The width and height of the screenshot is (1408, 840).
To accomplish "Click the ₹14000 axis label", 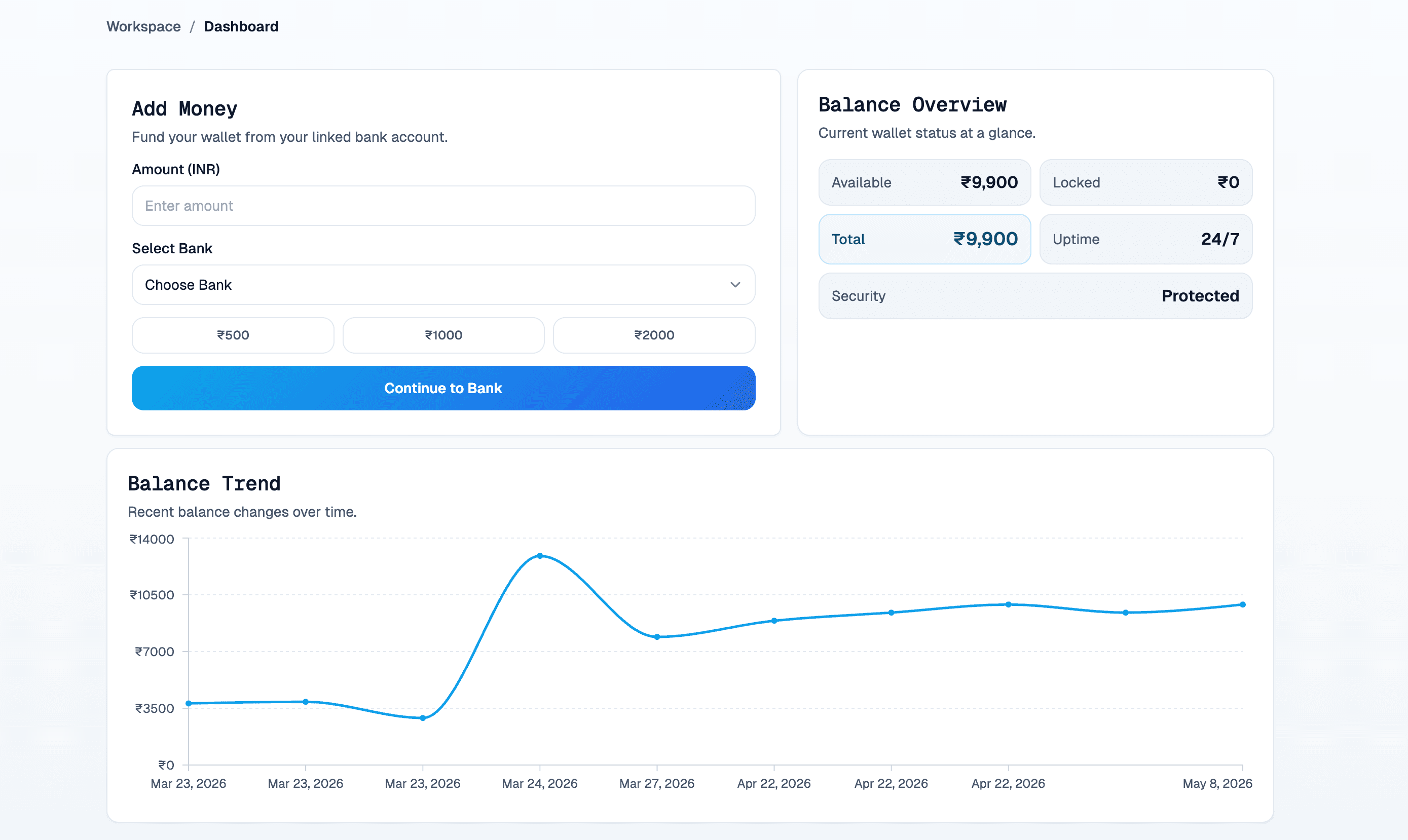I will click(x=152, y=539).
